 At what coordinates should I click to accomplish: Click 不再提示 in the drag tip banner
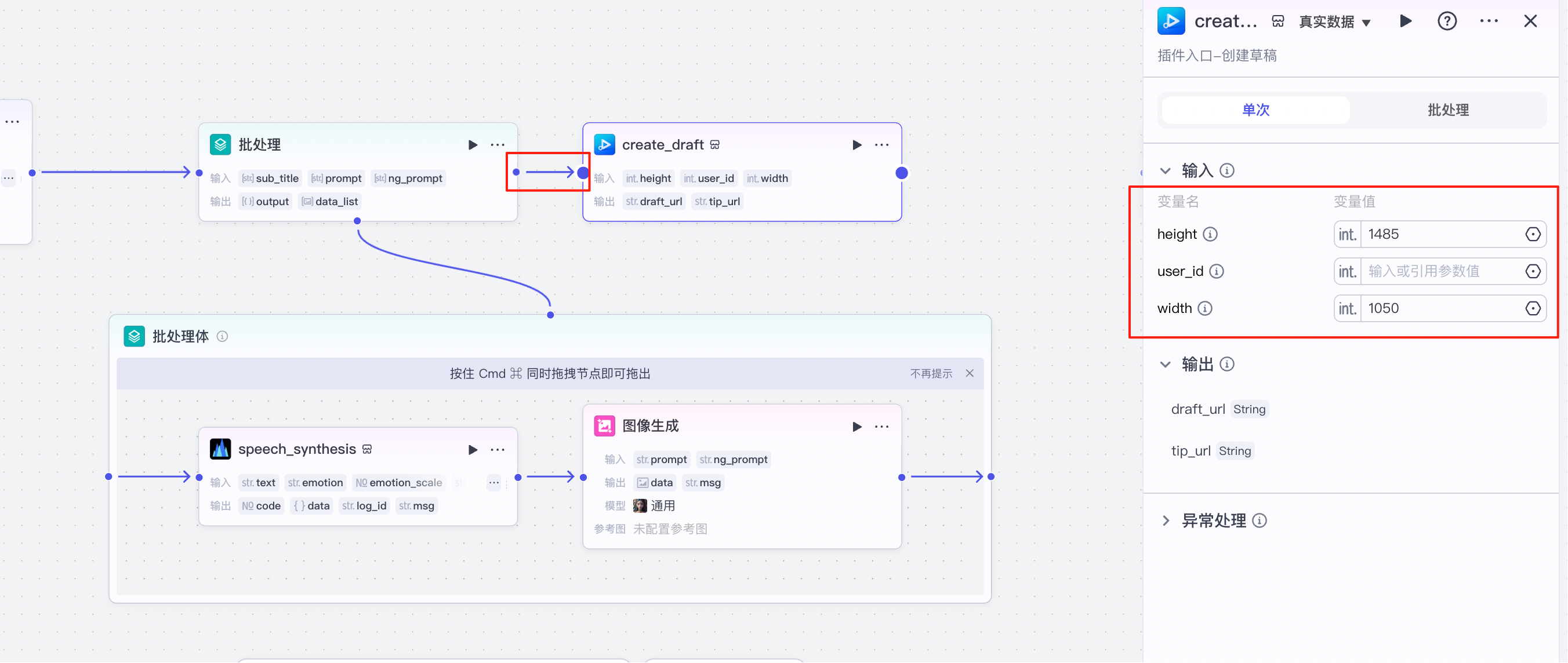(931, 373)
